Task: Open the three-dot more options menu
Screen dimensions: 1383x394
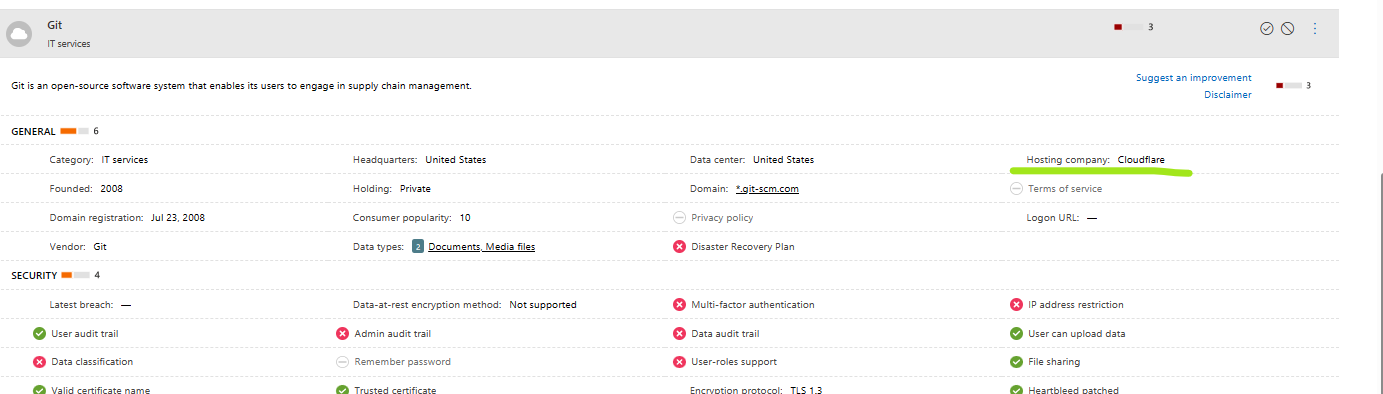Action: point(1315,28)
